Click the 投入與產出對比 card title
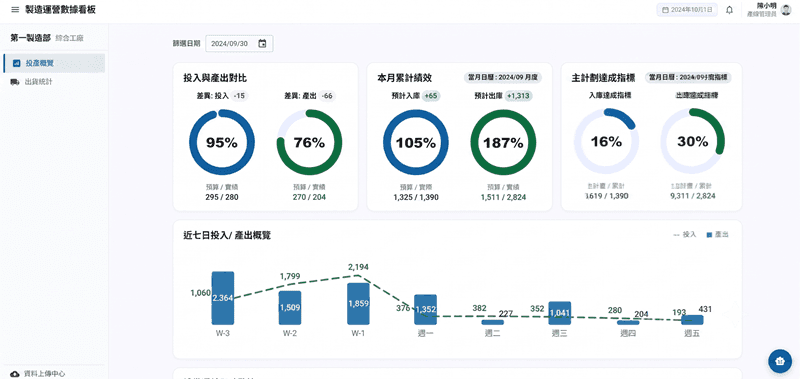The width and height of the screenshot is (800, 379). (x=215, y=78)
